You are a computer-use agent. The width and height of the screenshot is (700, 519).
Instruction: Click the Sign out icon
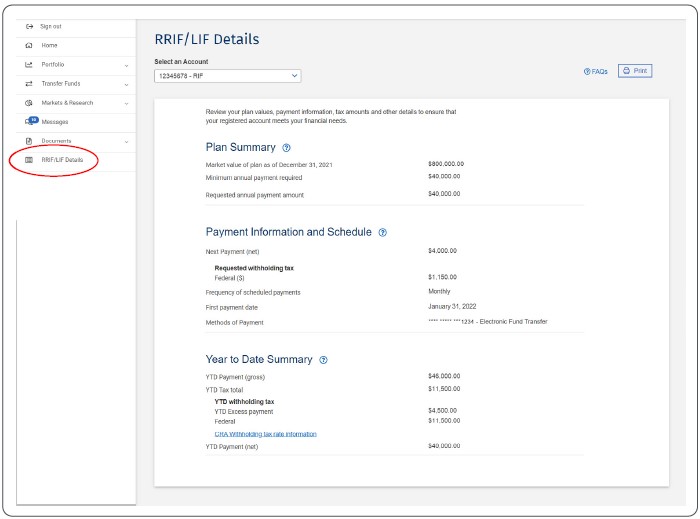coord(29,26)
